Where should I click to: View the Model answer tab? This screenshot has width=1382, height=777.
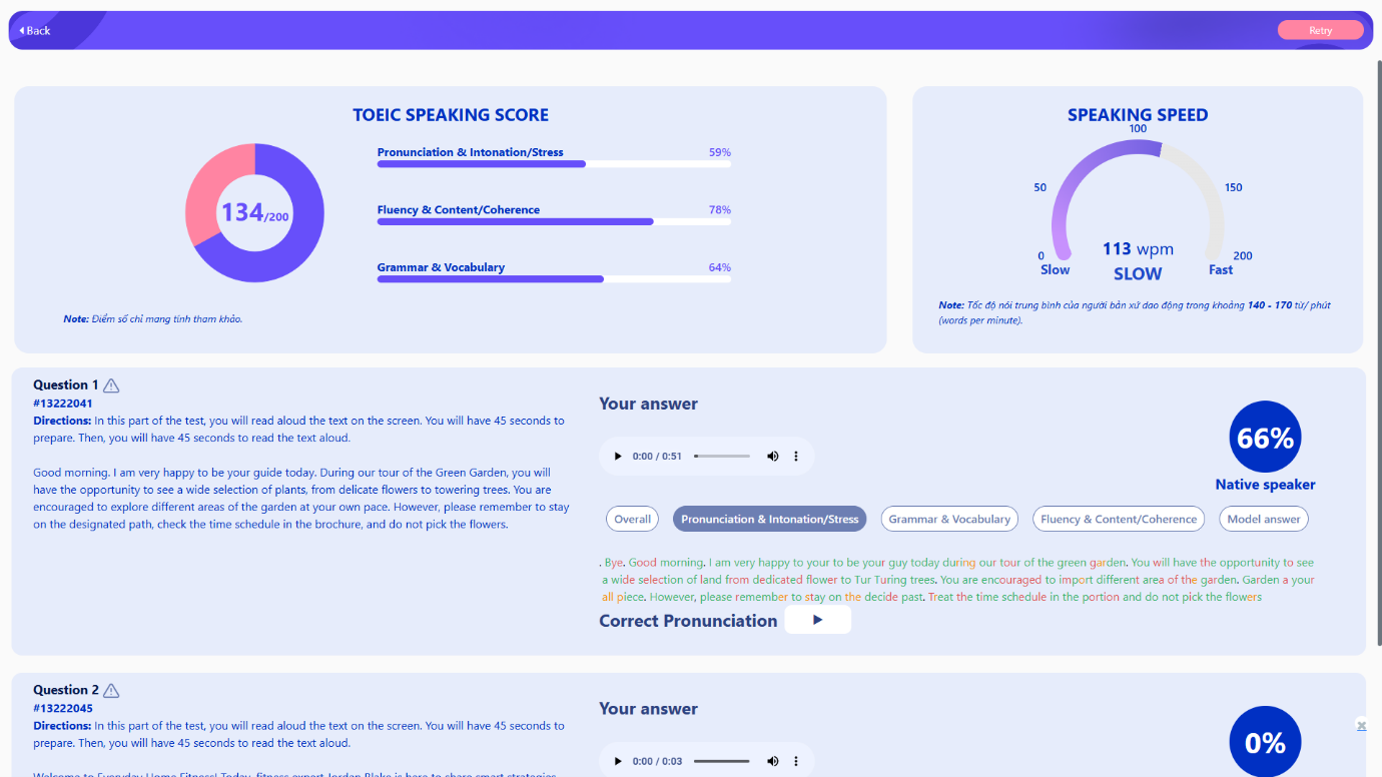[x=1264, y=519]
